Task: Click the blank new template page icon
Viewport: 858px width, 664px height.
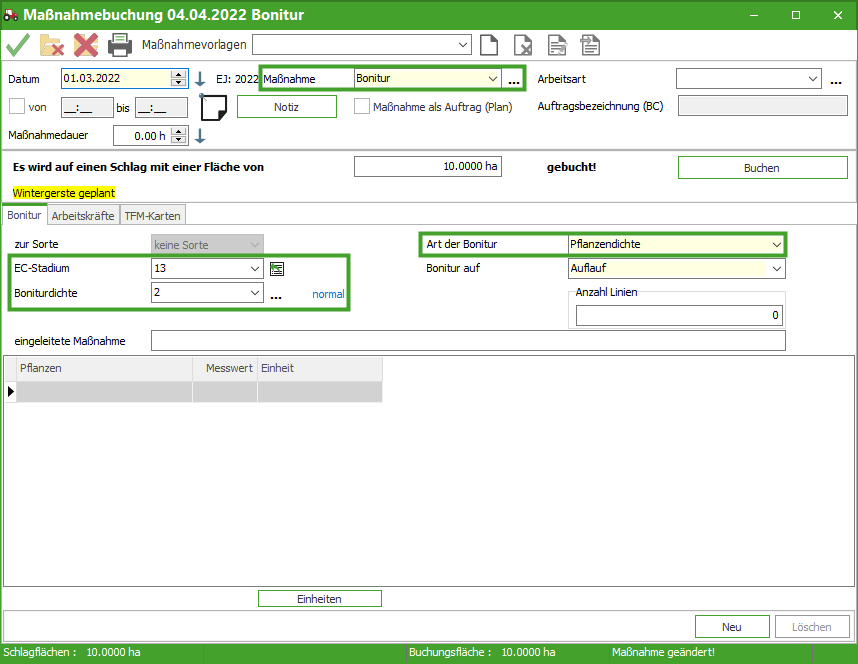Action: pyautogui.click(x=489, y=45)
